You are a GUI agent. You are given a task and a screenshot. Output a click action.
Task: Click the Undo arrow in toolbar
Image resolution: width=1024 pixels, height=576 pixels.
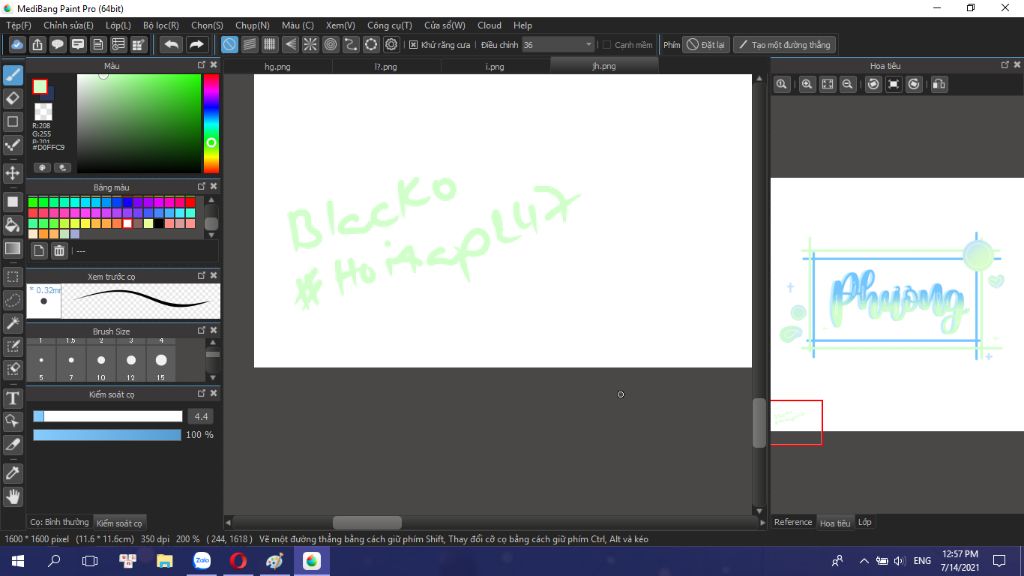[172, 44]
